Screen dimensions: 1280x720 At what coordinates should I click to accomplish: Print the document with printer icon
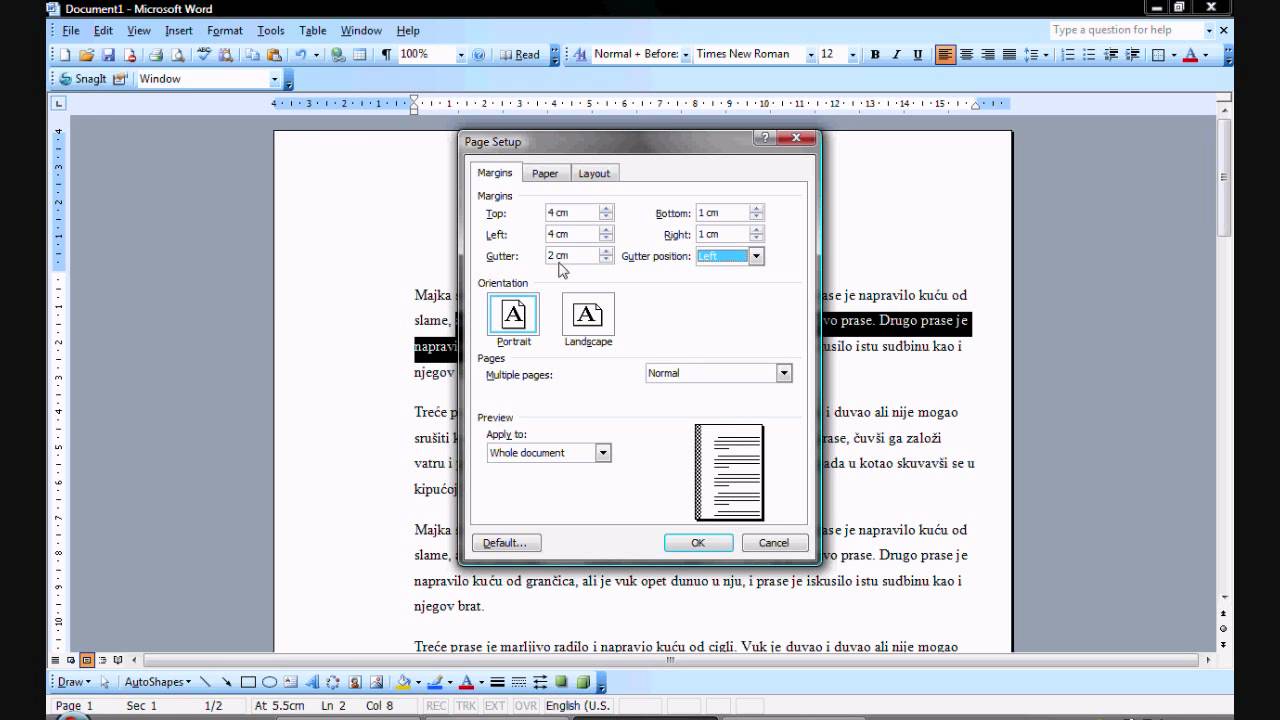point(156,55)
